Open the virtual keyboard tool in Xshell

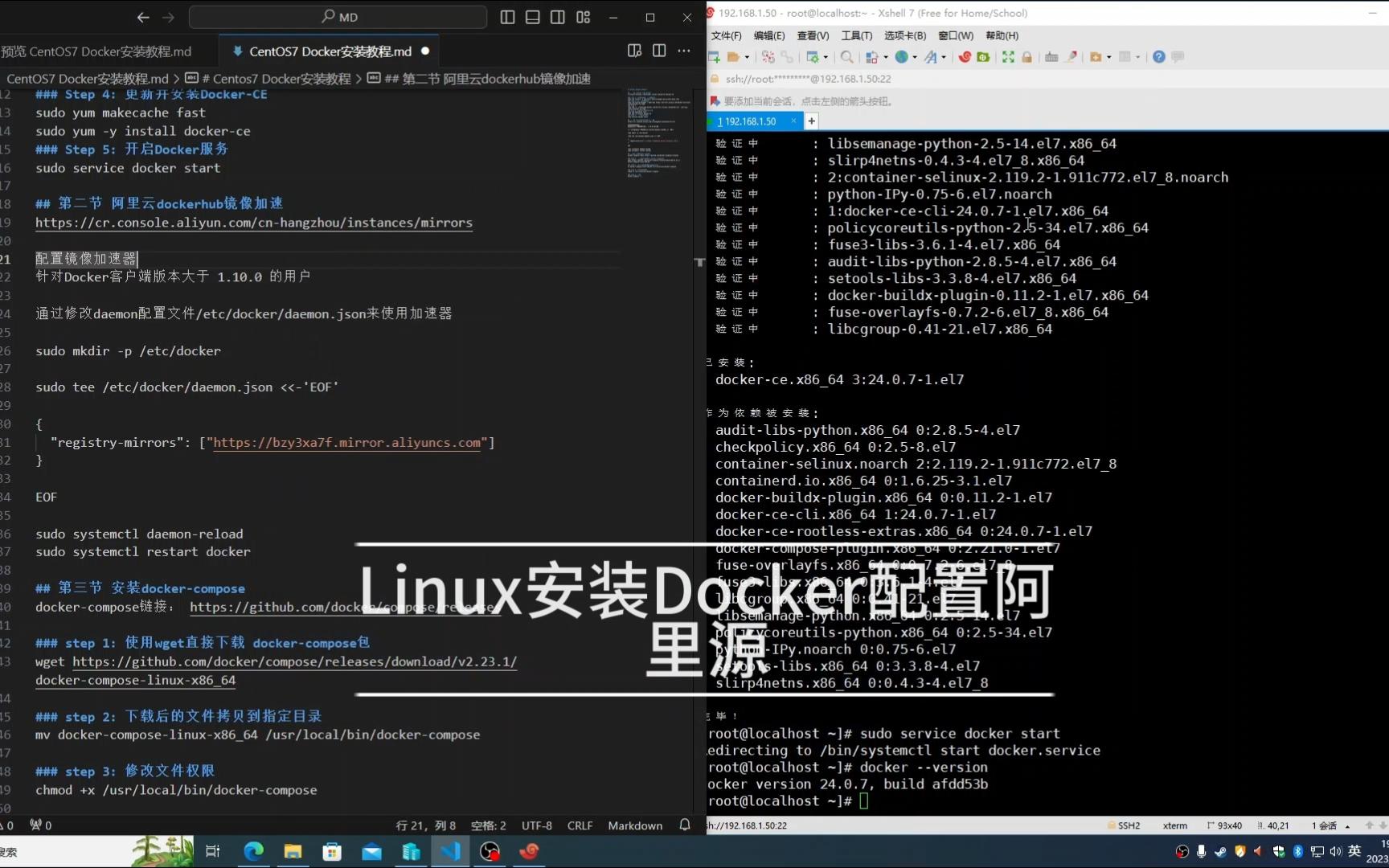pos(1052,57)
